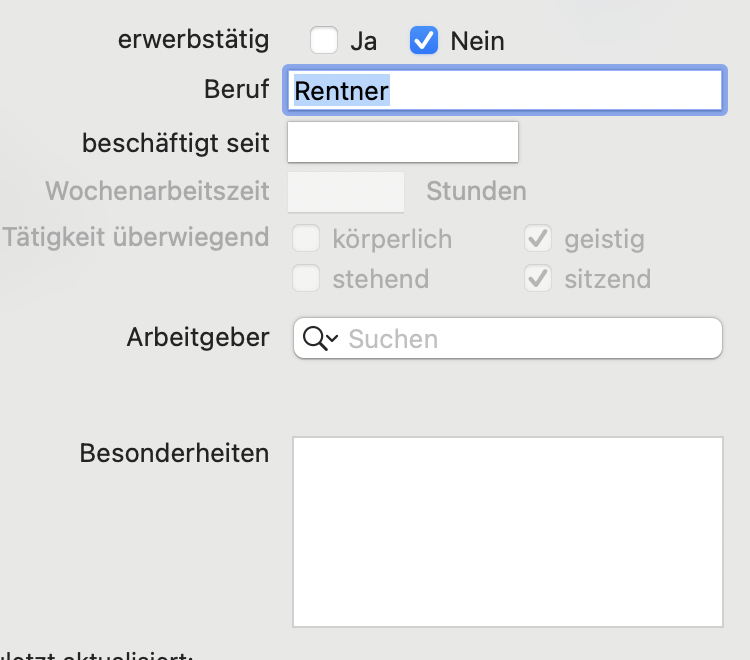Screen dimensions: 750x660
Task: Click the magnifier icon in Arbeitgeber search
Action: tap(314, 338)
